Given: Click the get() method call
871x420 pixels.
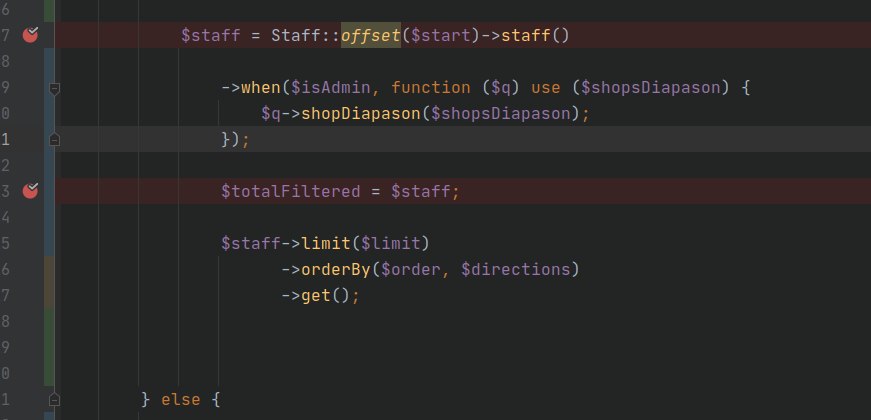Looking at the screenshot, I should (326, 295).
